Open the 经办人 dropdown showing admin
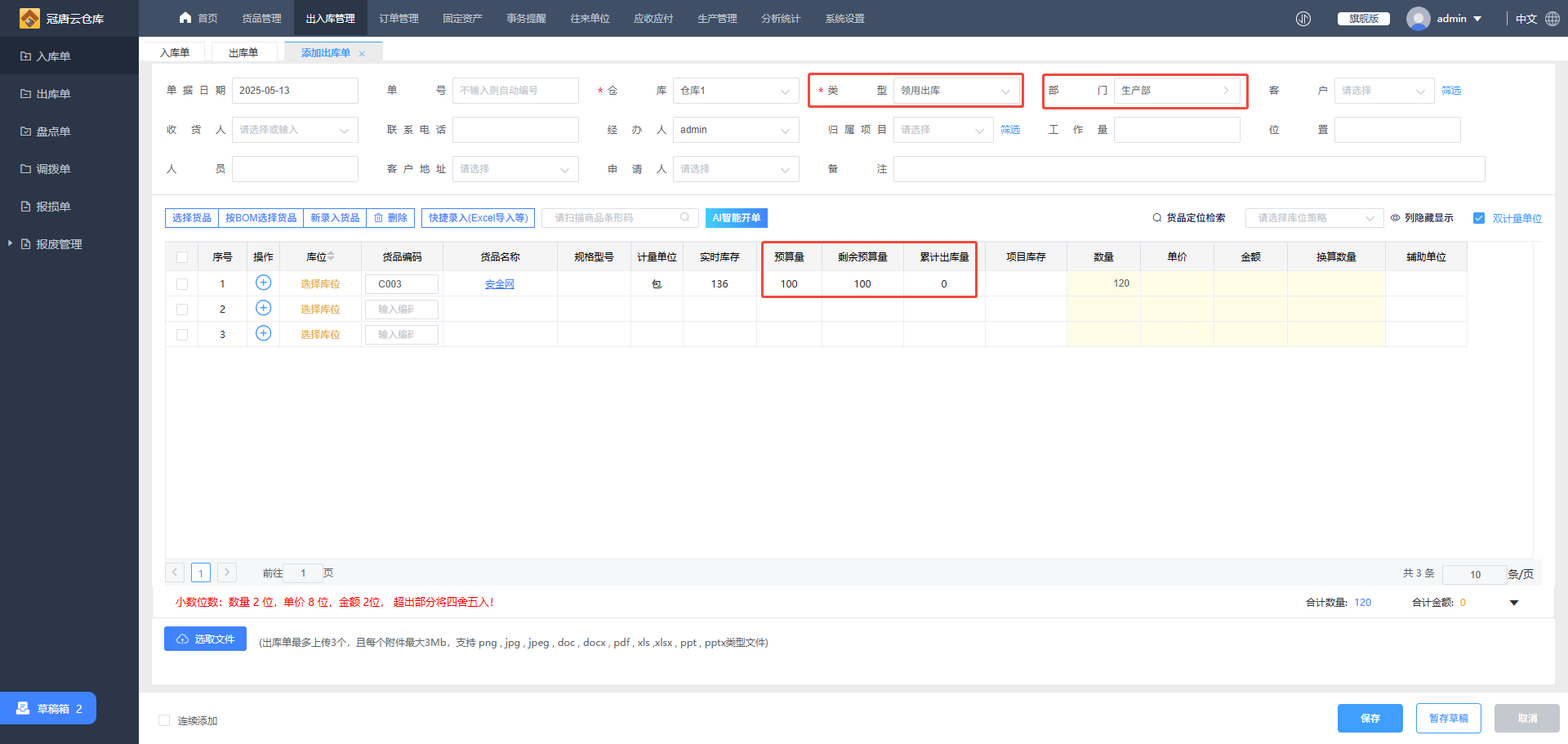1568x744 pixels. [736, 130]
